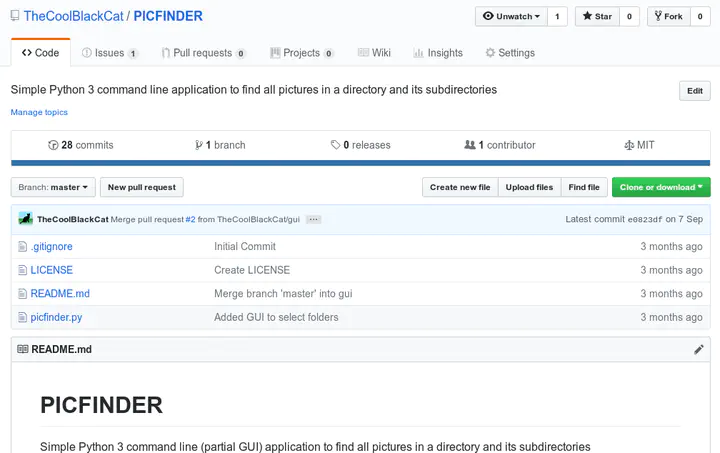View the 28 commits history
Screen dimensions: 720x453
[x=80, y=145]
